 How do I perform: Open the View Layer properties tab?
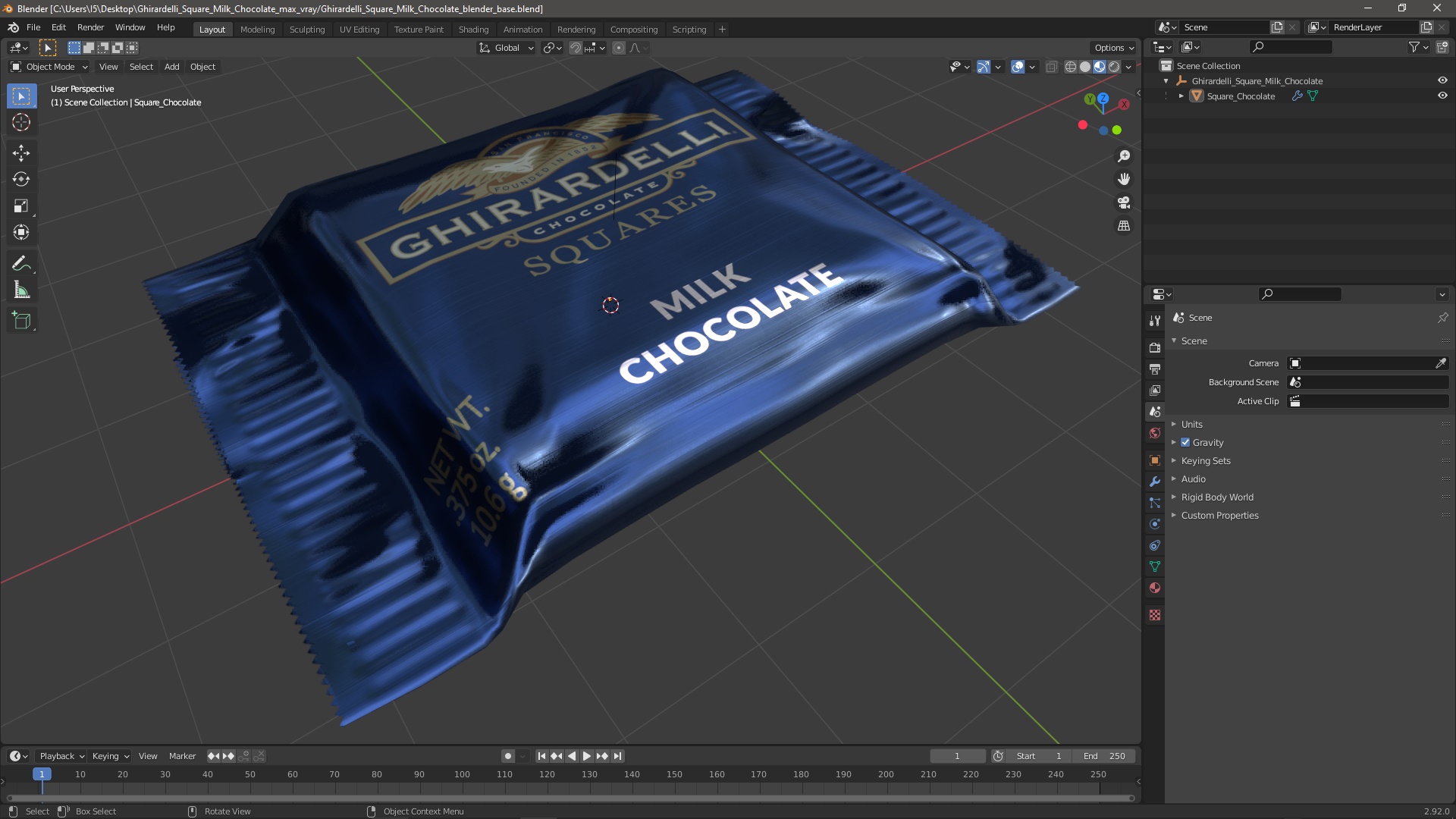[1155, 390]
